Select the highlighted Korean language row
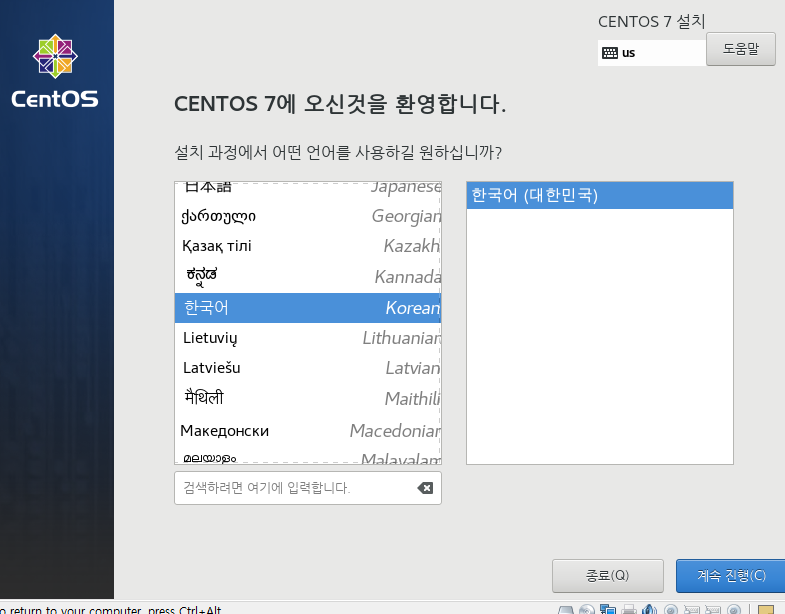This screenshot has height=614, width=785. (x=308, y=308)
